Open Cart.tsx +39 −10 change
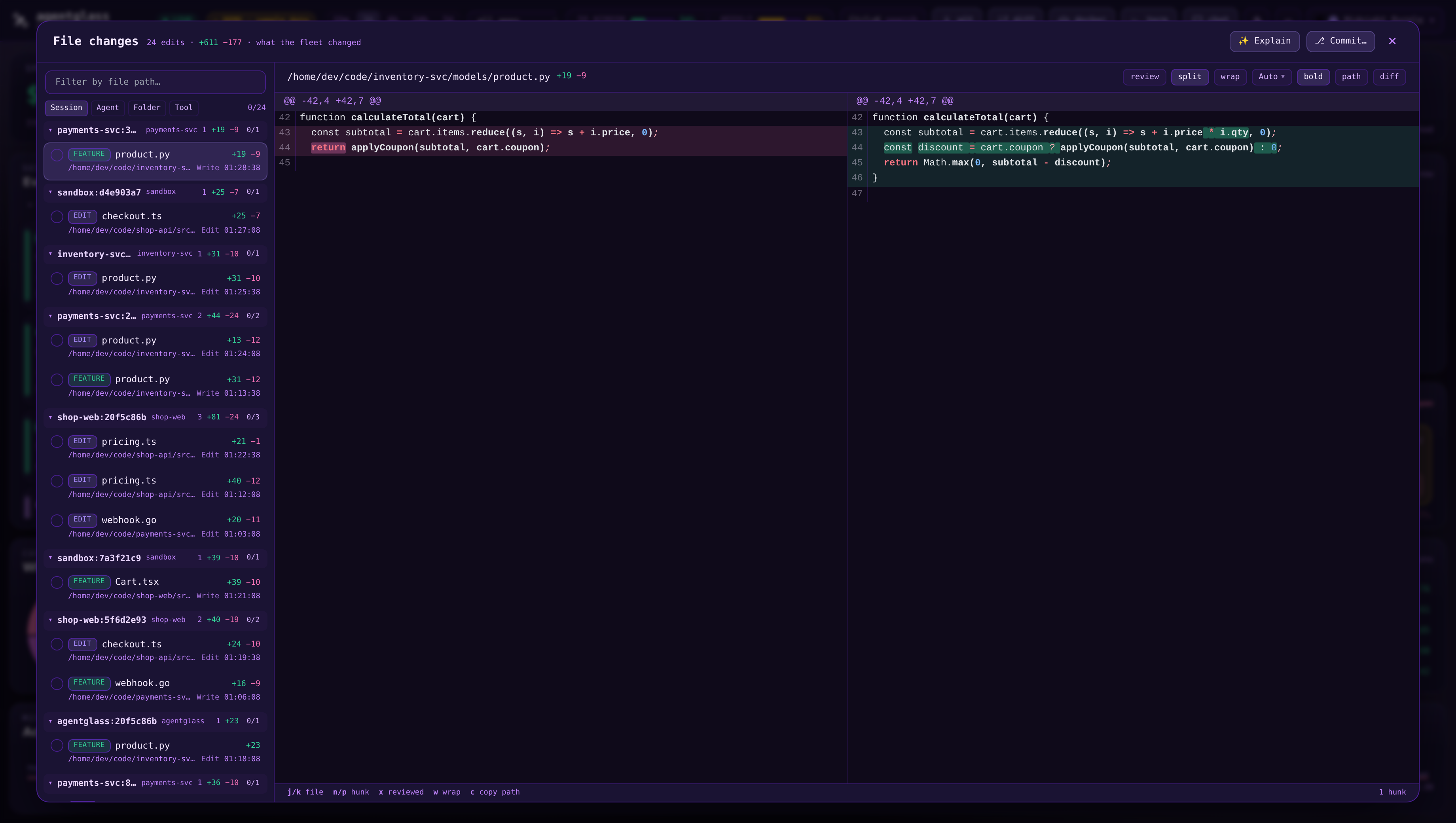This screenshot has height=823, width=1456. click(x=155, y=588)
